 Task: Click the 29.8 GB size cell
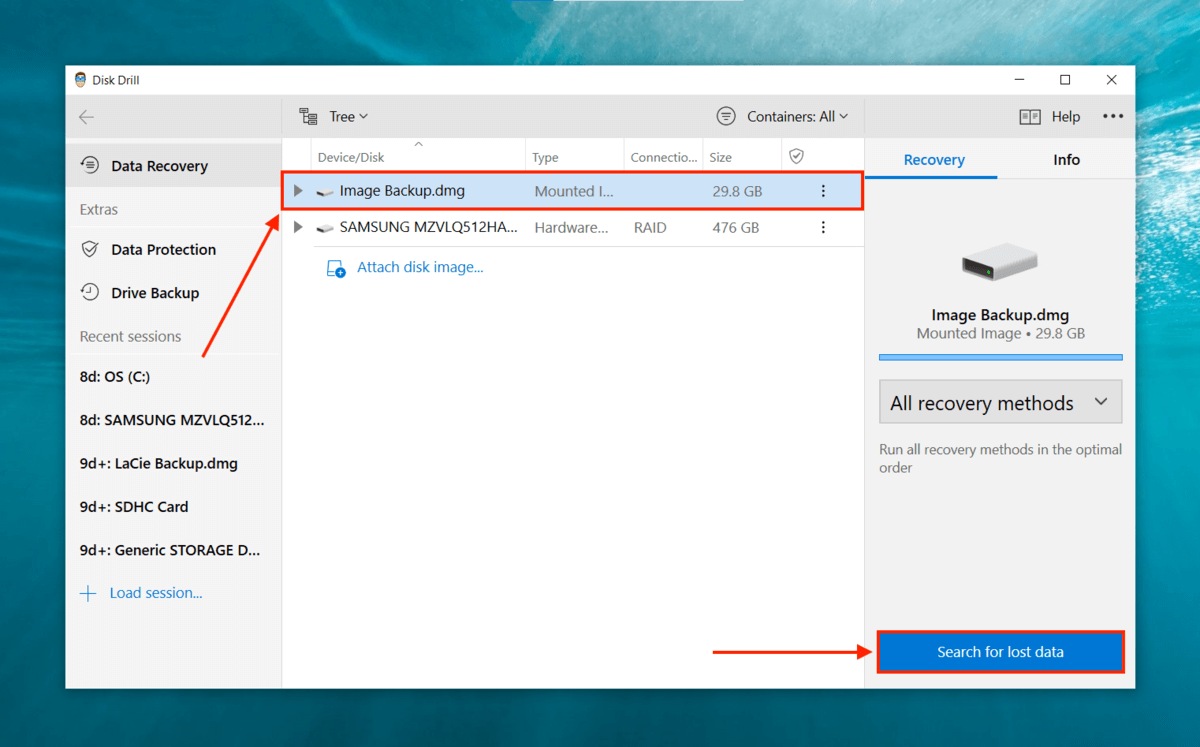tap(738, 192)
